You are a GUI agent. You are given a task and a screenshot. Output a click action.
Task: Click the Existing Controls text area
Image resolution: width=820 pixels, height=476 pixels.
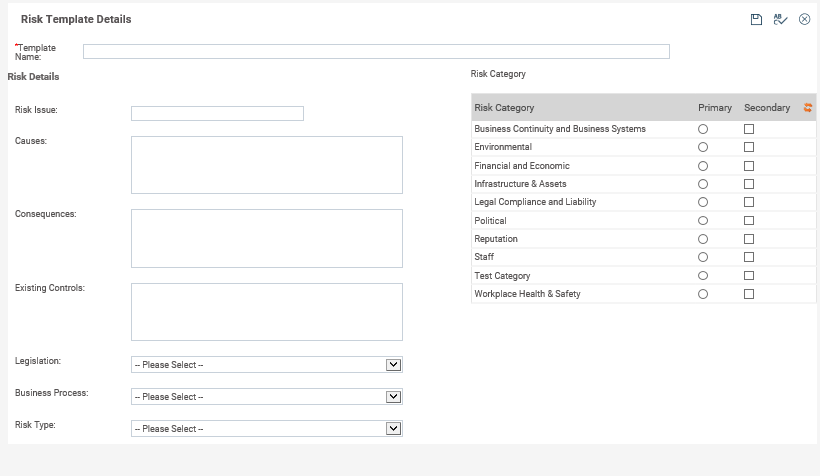[x=267, y=312]
